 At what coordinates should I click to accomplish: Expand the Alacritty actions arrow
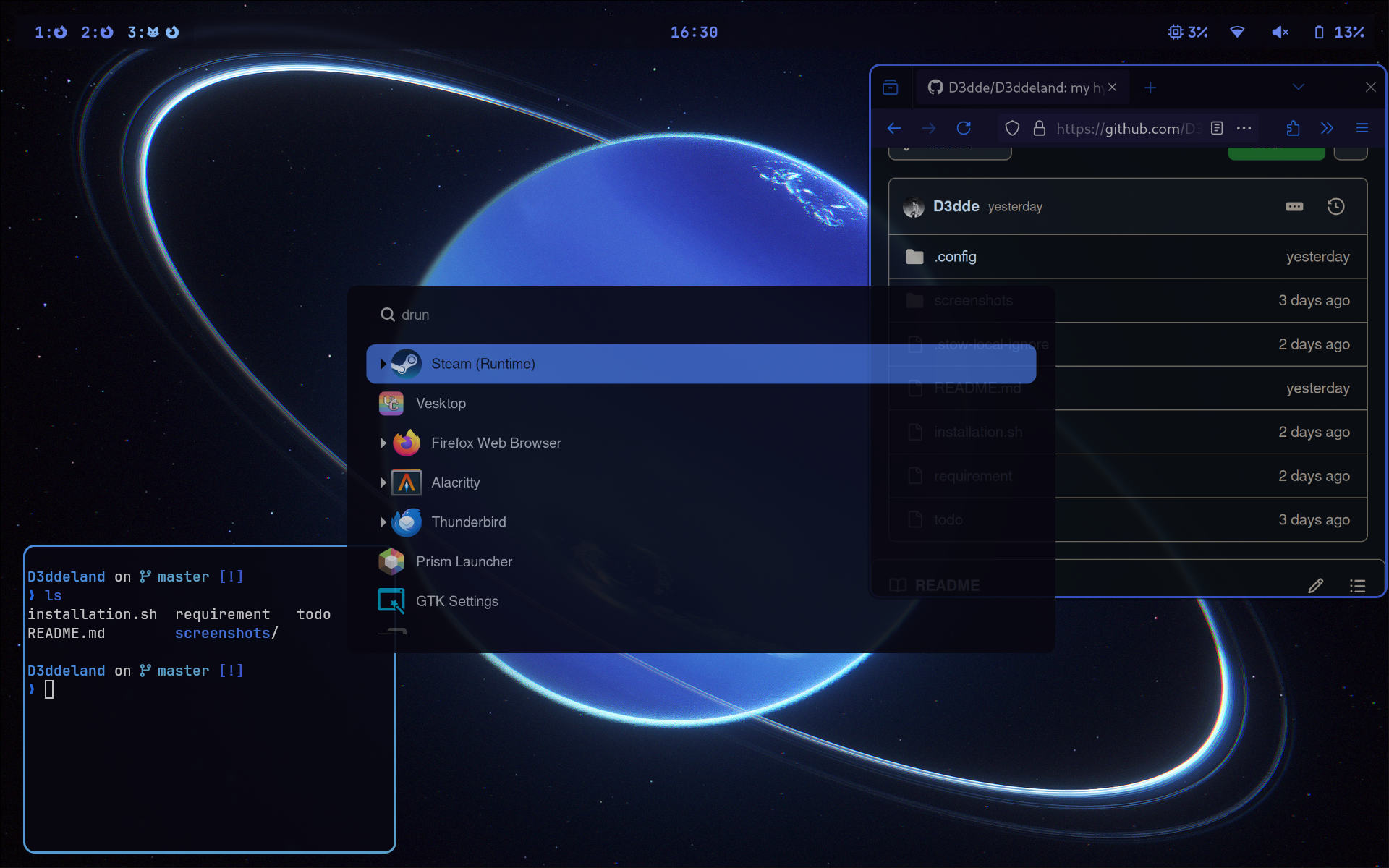[383, 482]
